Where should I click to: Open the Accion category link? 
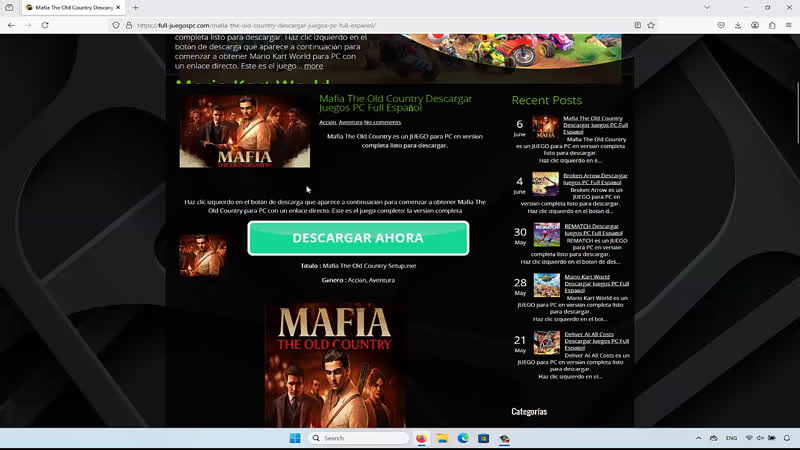click(328, 122)
